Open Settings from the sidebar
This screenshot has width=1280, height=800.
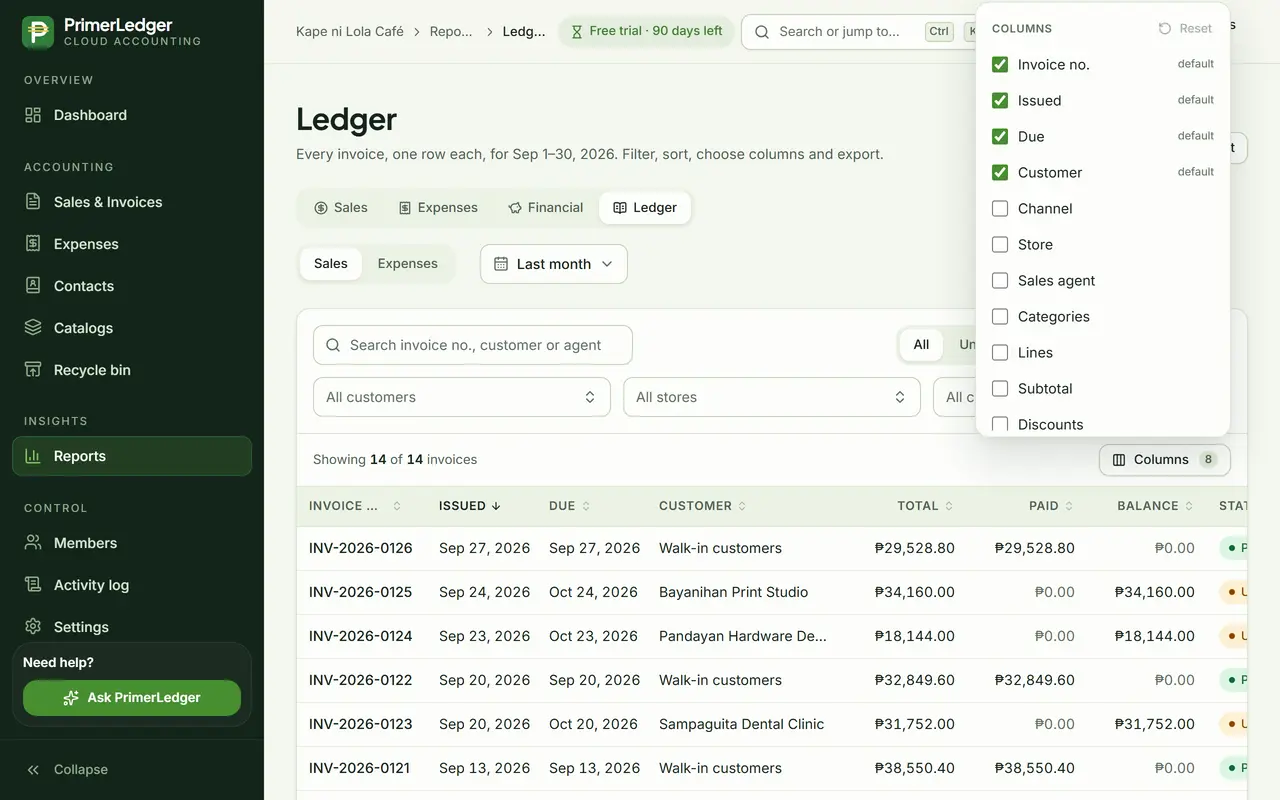tap(132, 627)
